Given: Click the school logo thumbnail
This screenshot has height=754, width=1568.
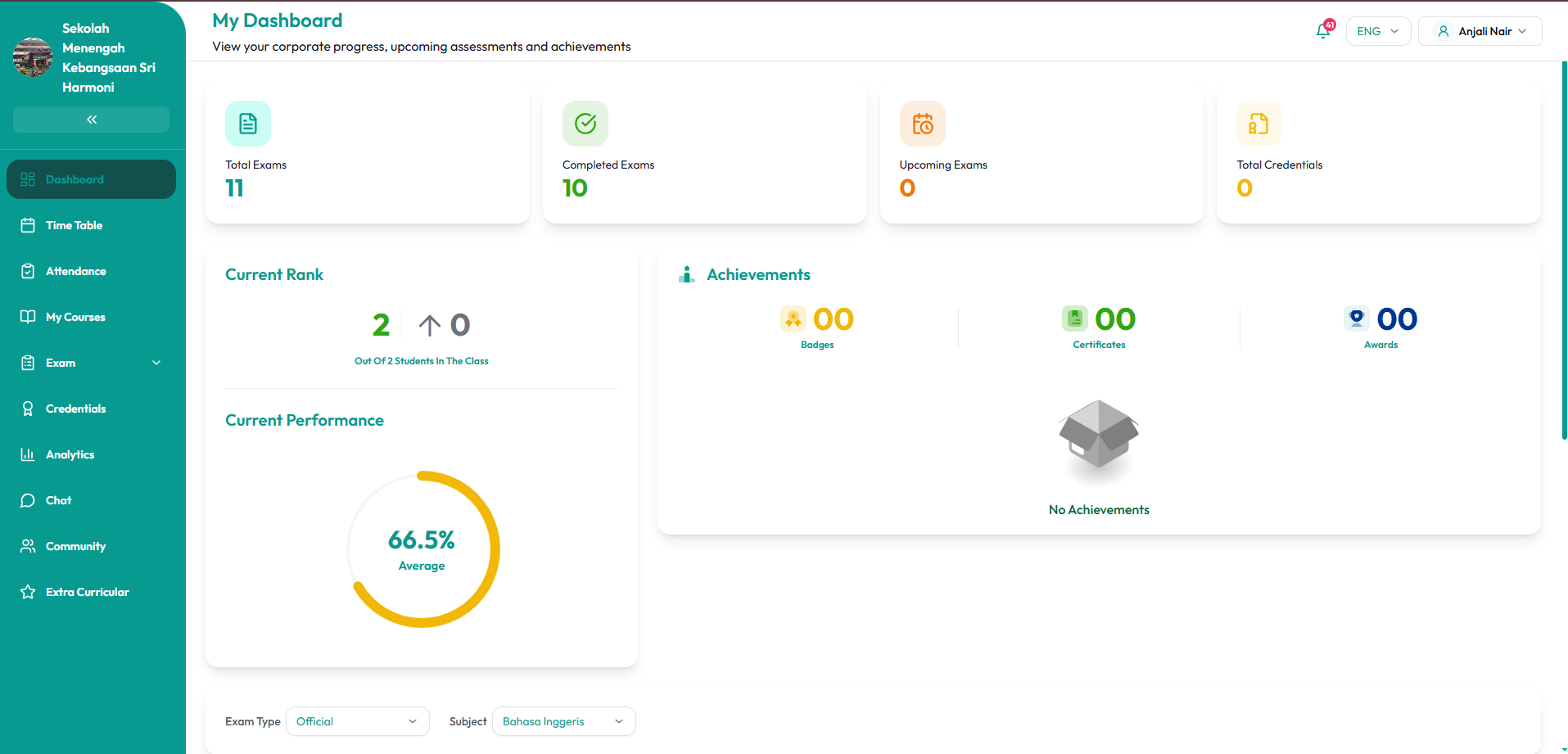Looking at the screenshot, I should (33, 57).
